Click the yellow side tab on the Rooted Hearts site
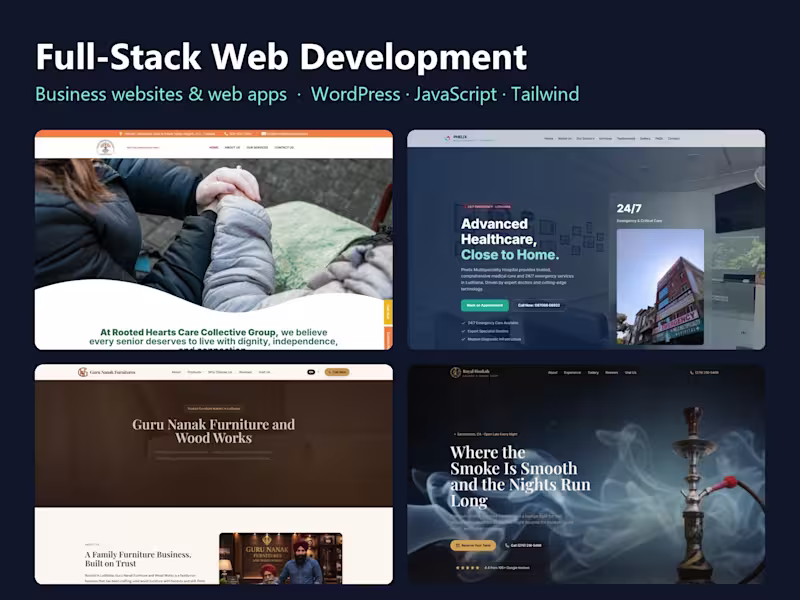 tap(388, 312)
